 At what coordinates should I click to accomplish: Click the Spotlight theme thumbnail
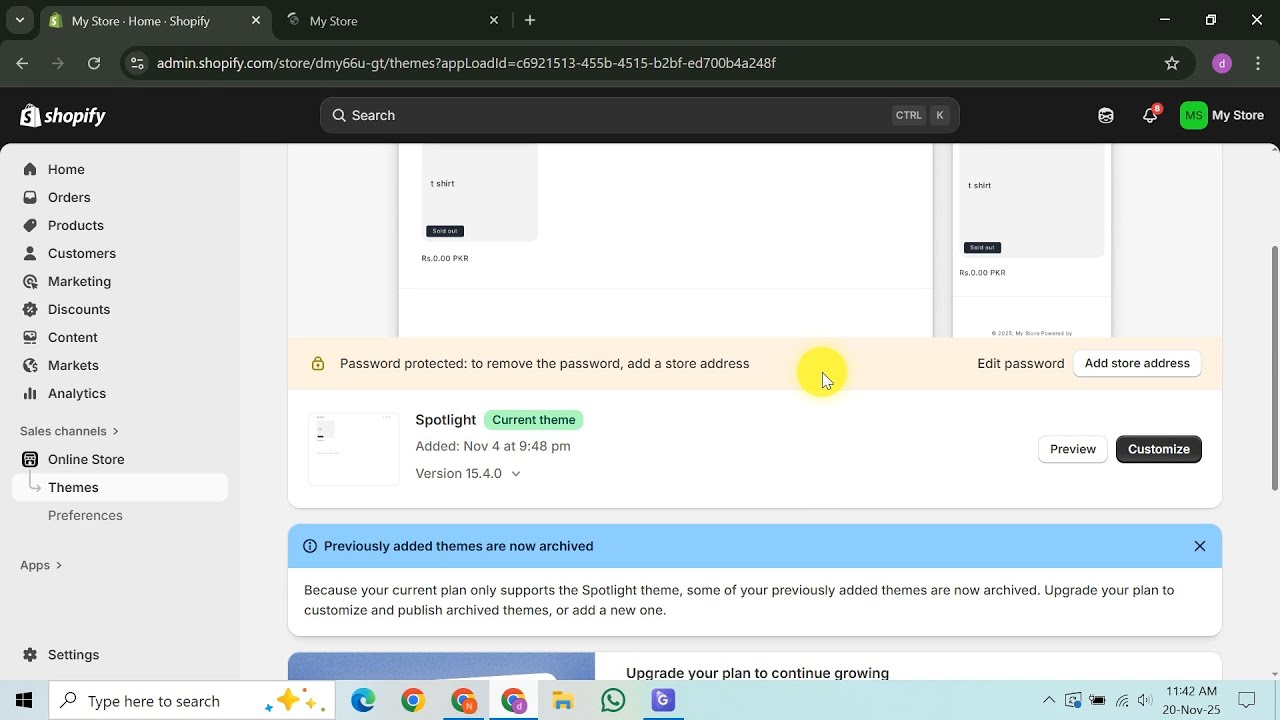click(x=354, y=448)
